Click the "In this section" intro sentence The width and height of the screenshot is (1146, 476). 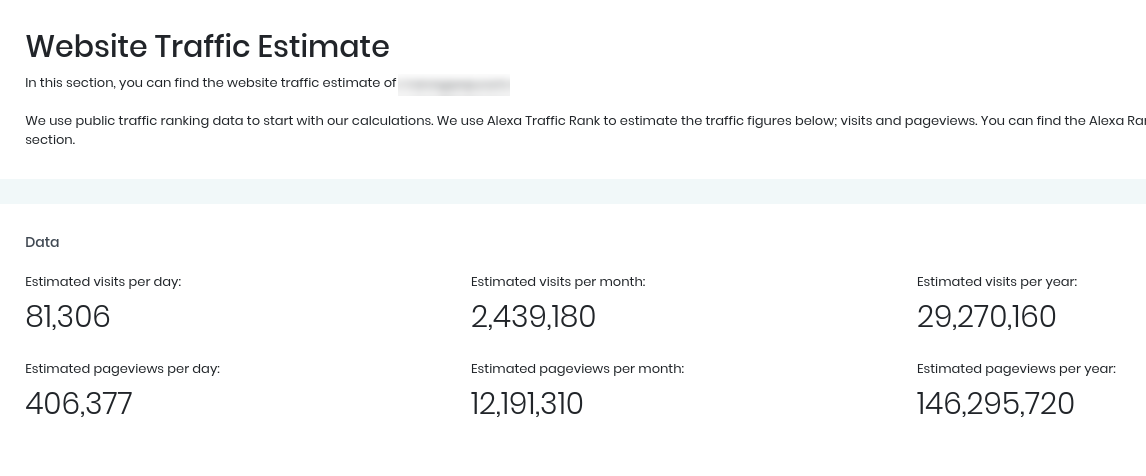click(210, 83)
